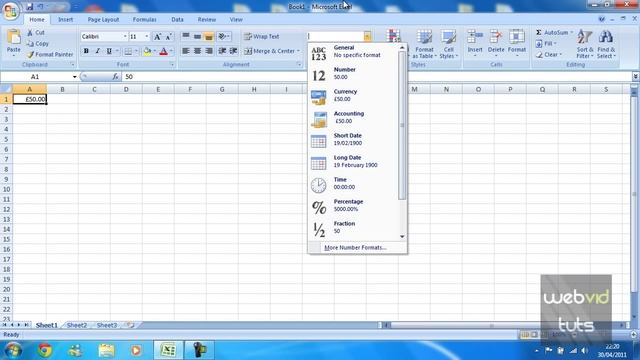Open the Orientation button
The height and width of the screenshot is (360, 640).
[x=223, y=37]
